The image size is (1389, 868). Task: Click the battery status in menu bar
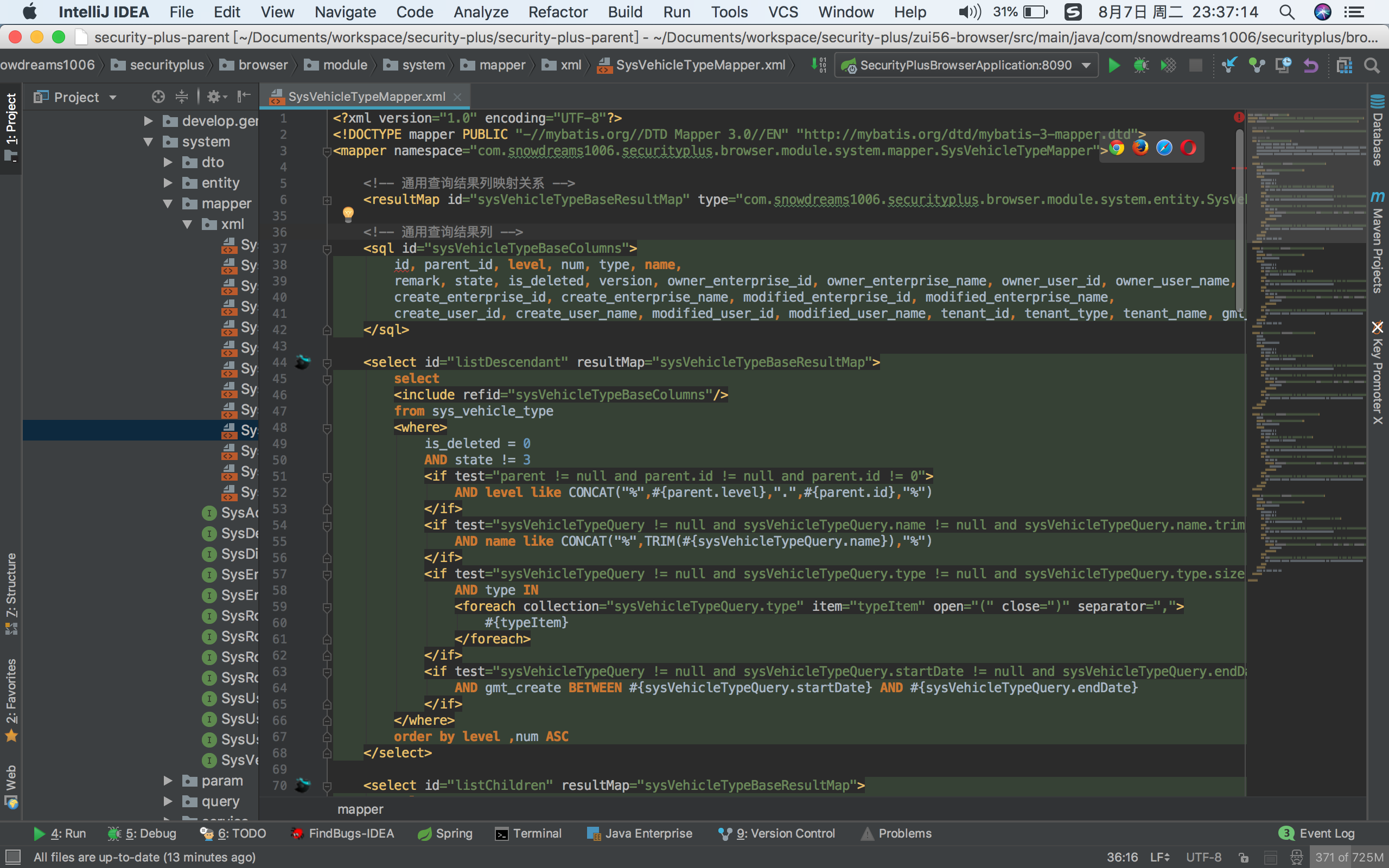click(x=1020, y=11)
